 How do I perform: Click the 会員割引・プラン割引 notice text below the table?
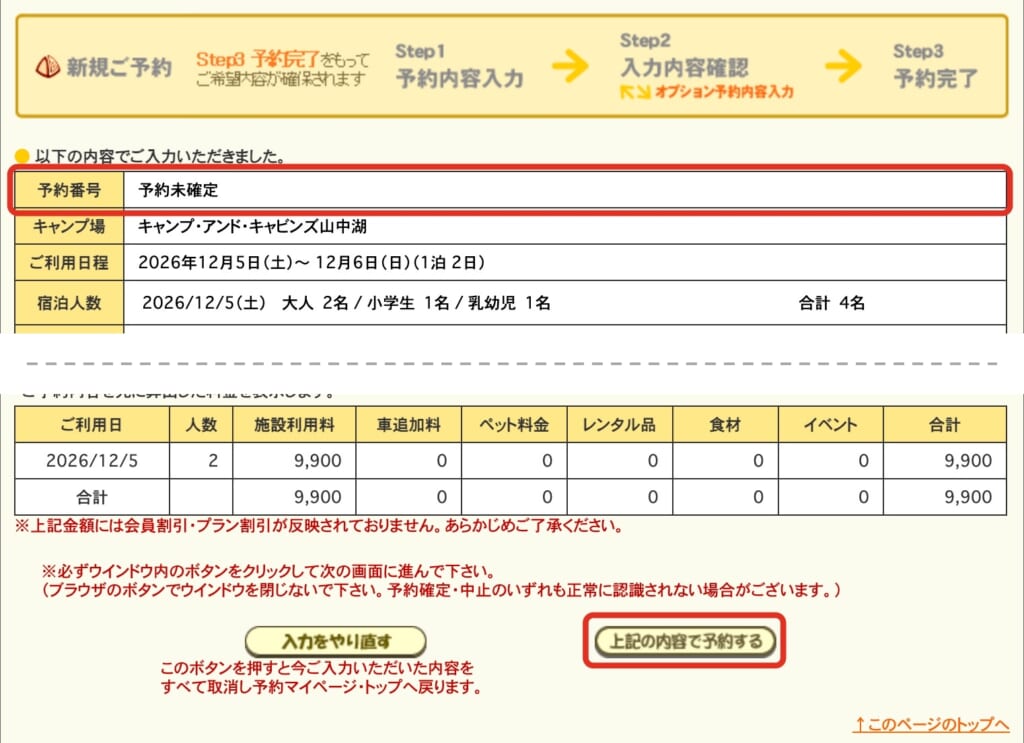tap(319, 526)
